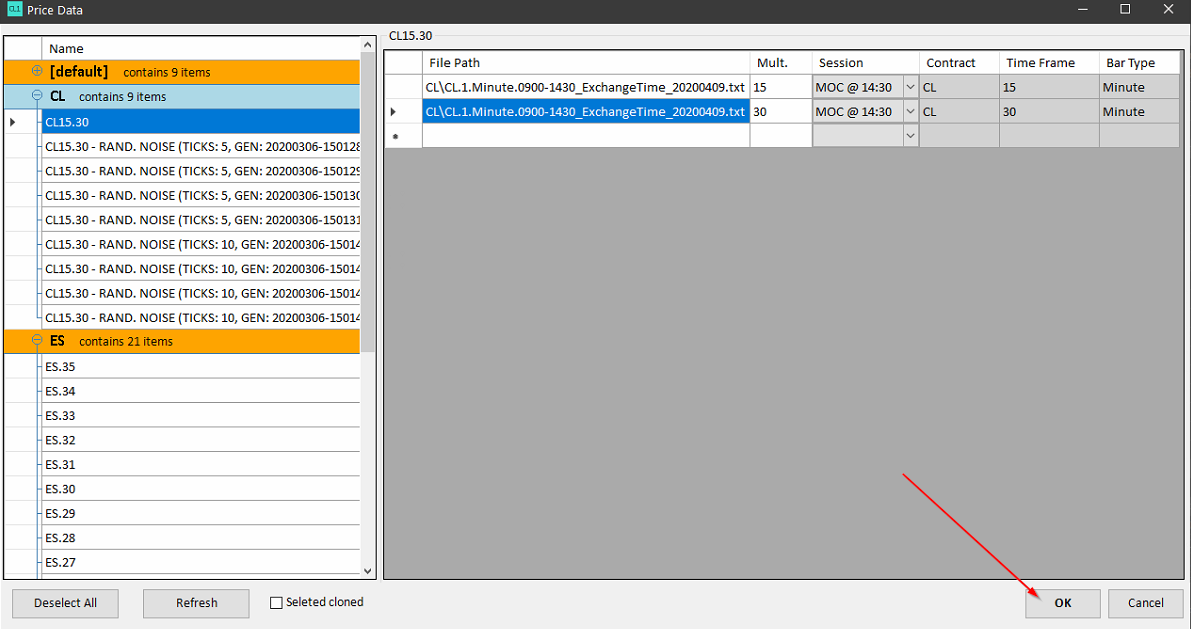Edit the Mult. cell with value 15

[780, 87]
